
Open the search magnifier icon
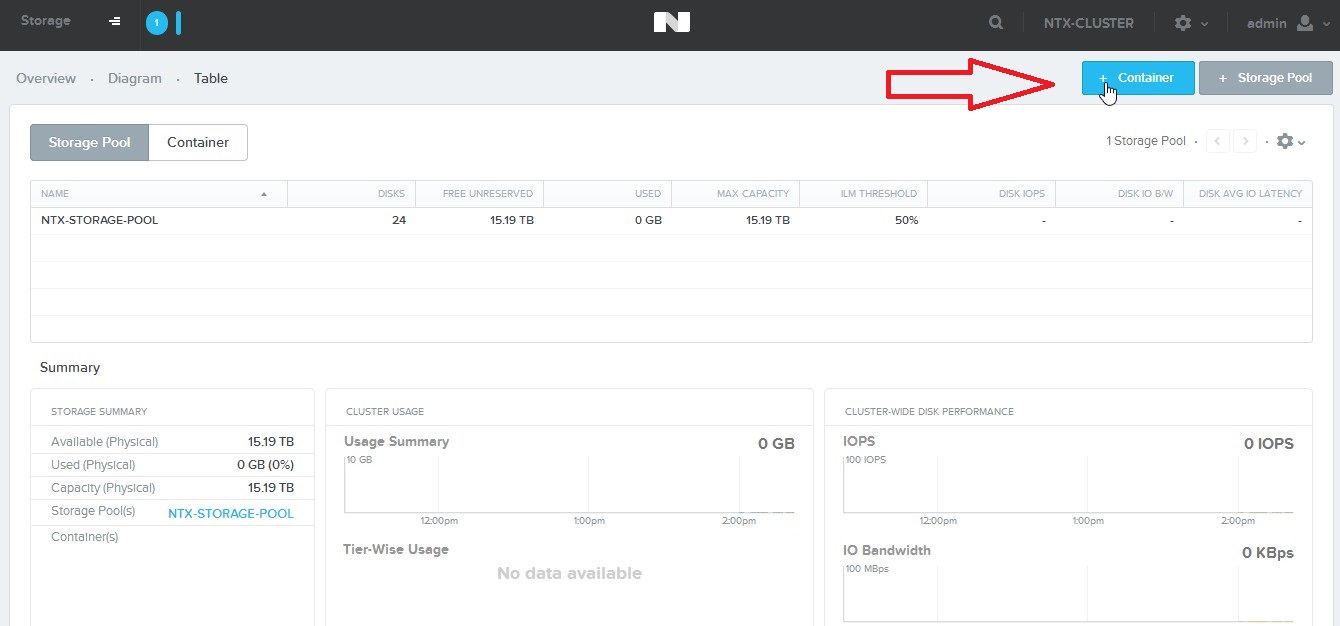(x=996, y=22)
